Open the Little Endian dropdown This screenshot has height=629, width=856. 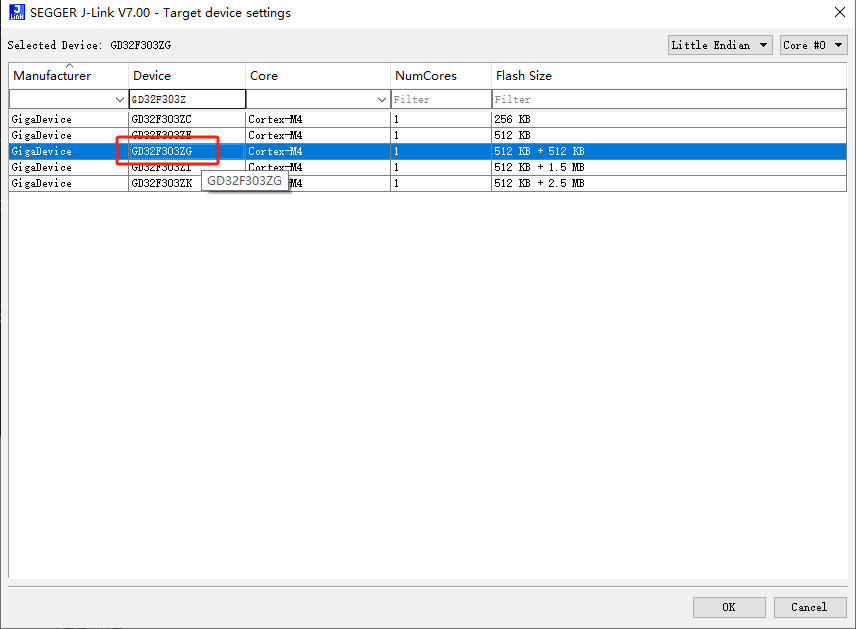pyautogui.click(x=720, y=45)
